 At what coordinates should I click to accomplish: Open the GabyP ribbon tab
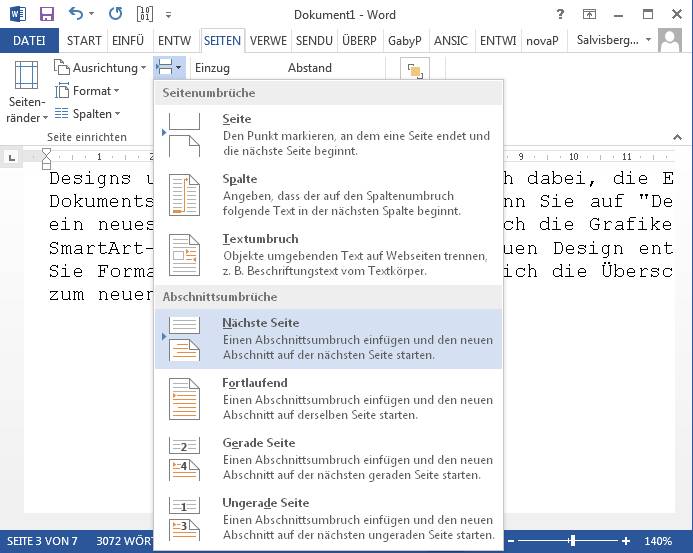click(x=405, y=41)
